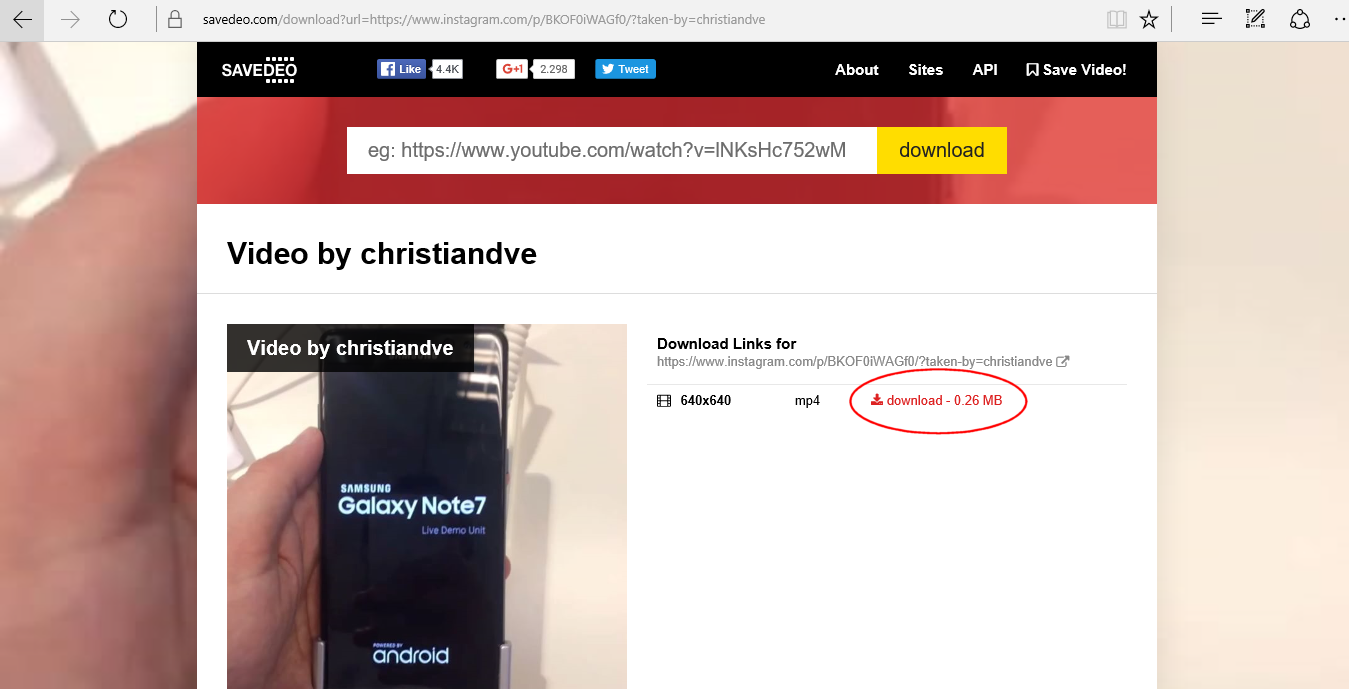Image resolution: width=1349 pixels, height=689 pixels.
Task: Open the Hub lines icon
Action: (1212, 19)
